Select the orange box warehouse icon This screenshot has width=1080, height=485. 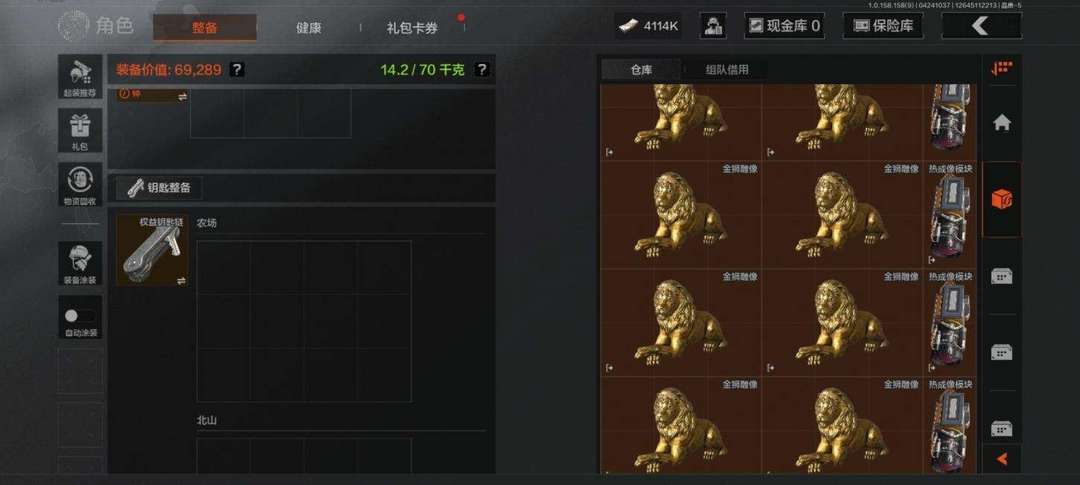[1001, 200]
